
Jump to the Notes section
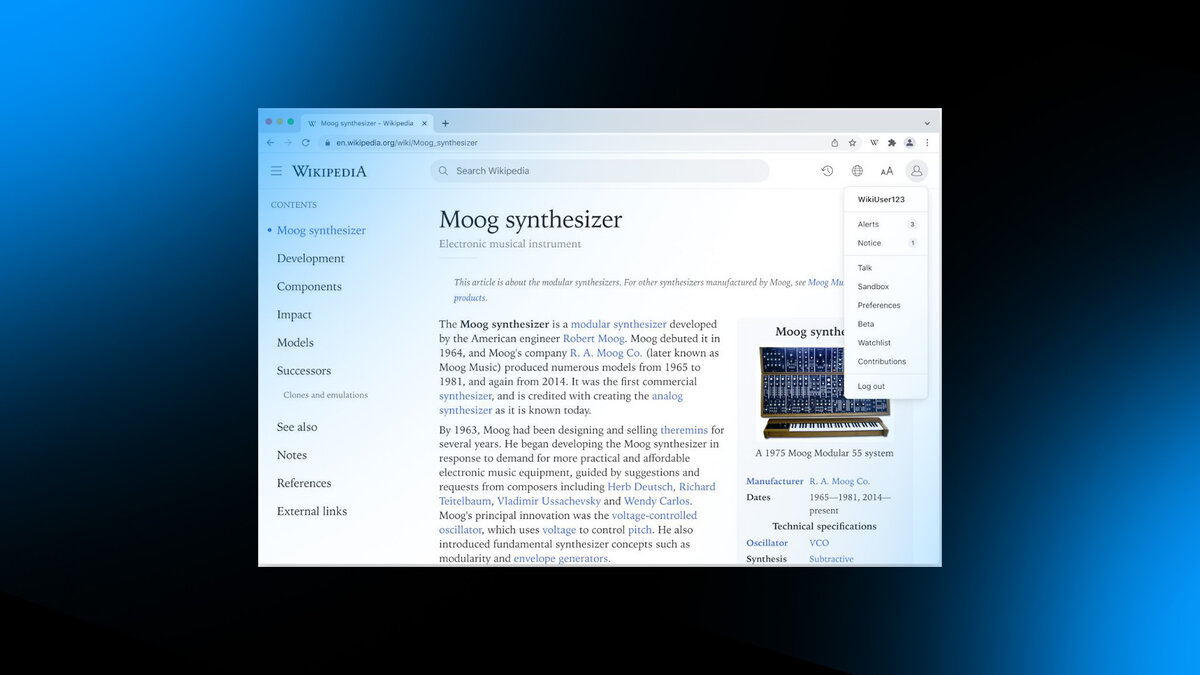coord(292,455)
